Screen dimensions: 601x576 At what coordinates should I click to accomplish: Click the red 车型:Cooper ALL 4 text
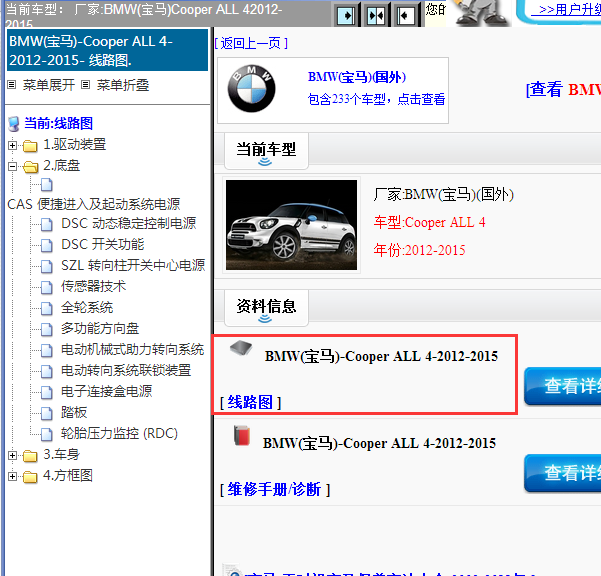click(x=429, y=222)
